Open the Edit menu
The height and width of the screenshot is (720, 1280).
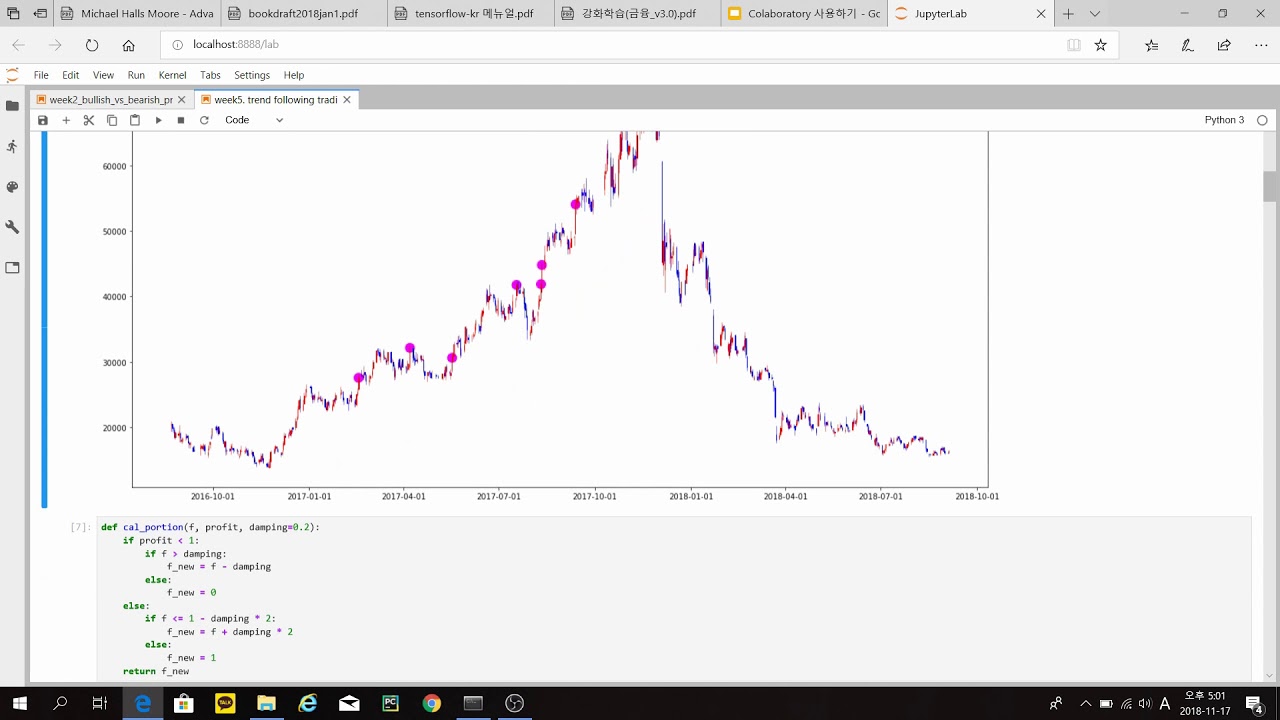70,75
